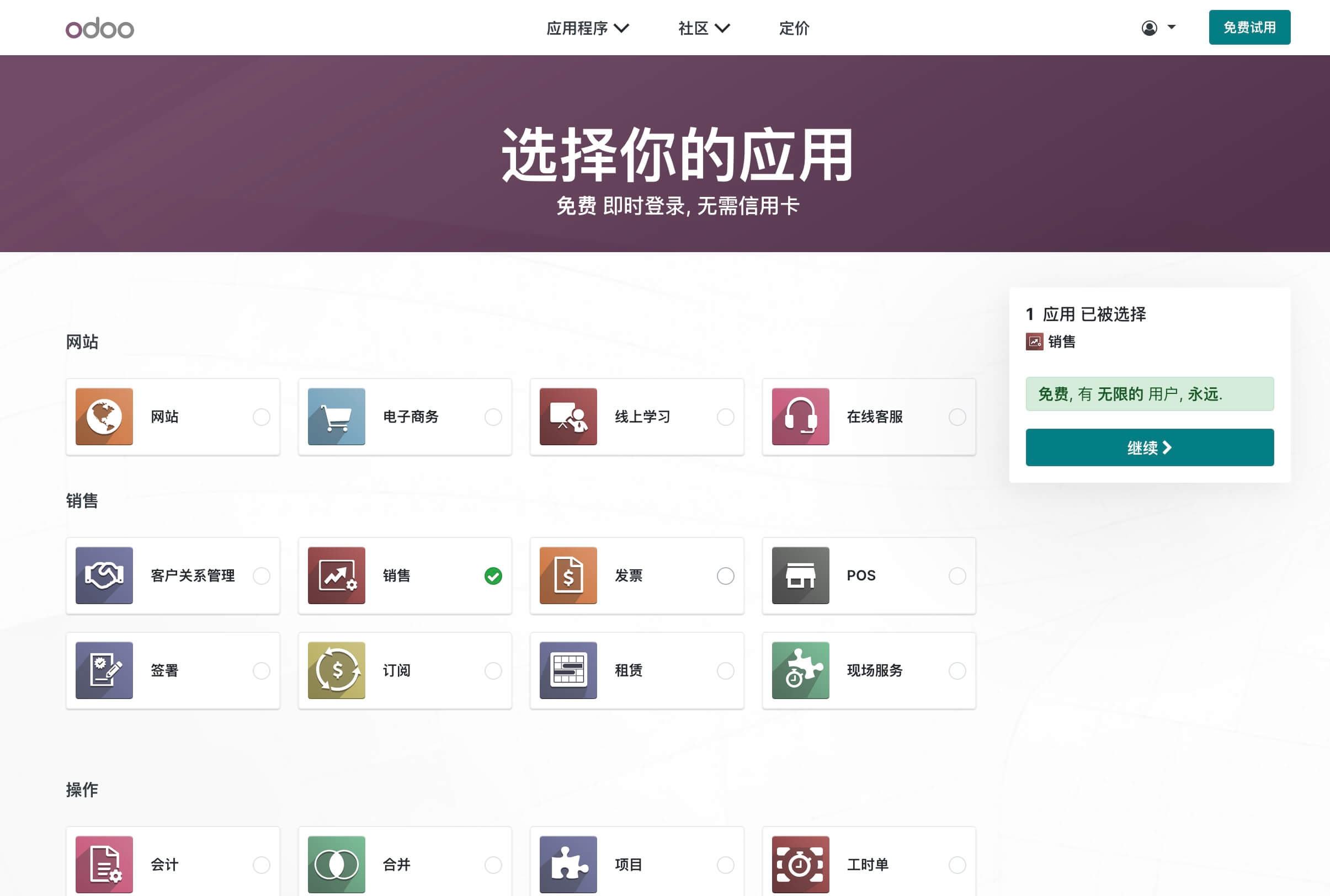Expand the 社区 dropdown menu
The height and width of the screenshot is (896, 1330).
pos(704,28)
